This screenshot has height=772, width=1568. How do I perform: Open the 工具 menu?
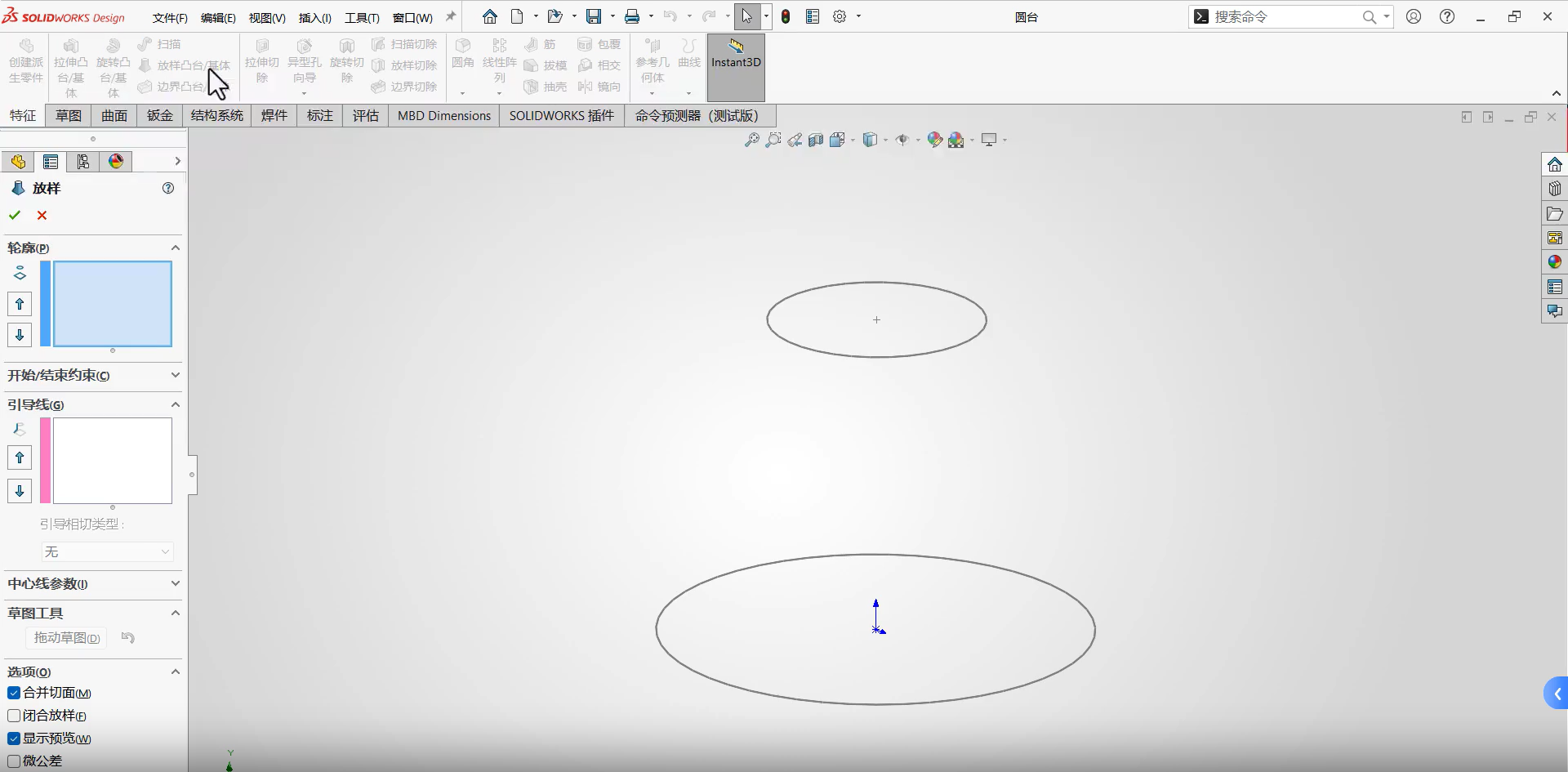point(362,17)
